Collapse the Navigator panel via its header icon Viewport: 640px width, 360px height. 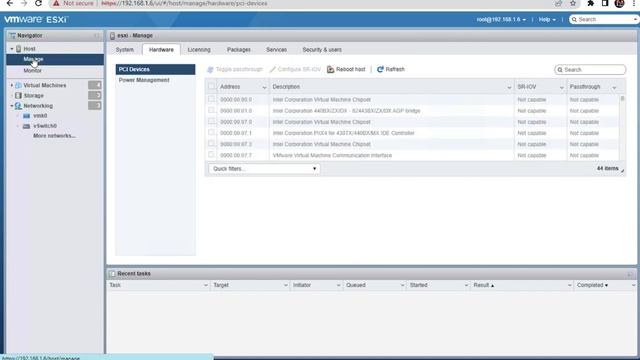pos(96,36)
